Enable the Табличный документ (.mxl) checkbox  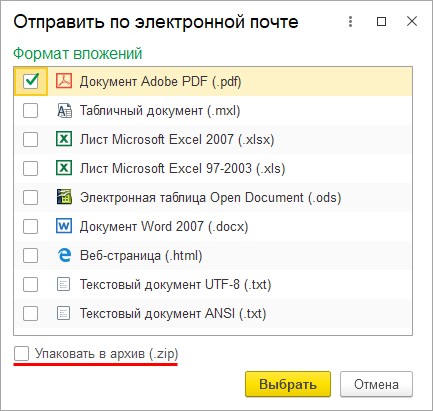point(31,110)
